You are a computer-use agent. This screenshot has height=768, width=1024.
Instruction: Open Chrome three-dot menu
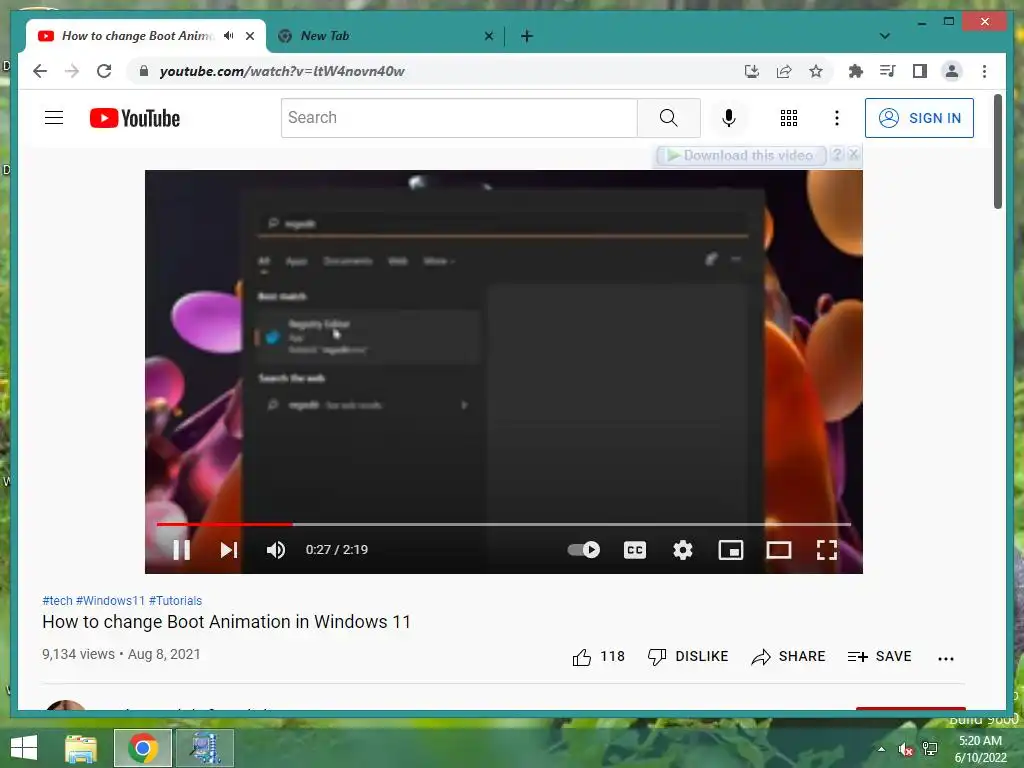pyautogui.click(x=984, y=71)
